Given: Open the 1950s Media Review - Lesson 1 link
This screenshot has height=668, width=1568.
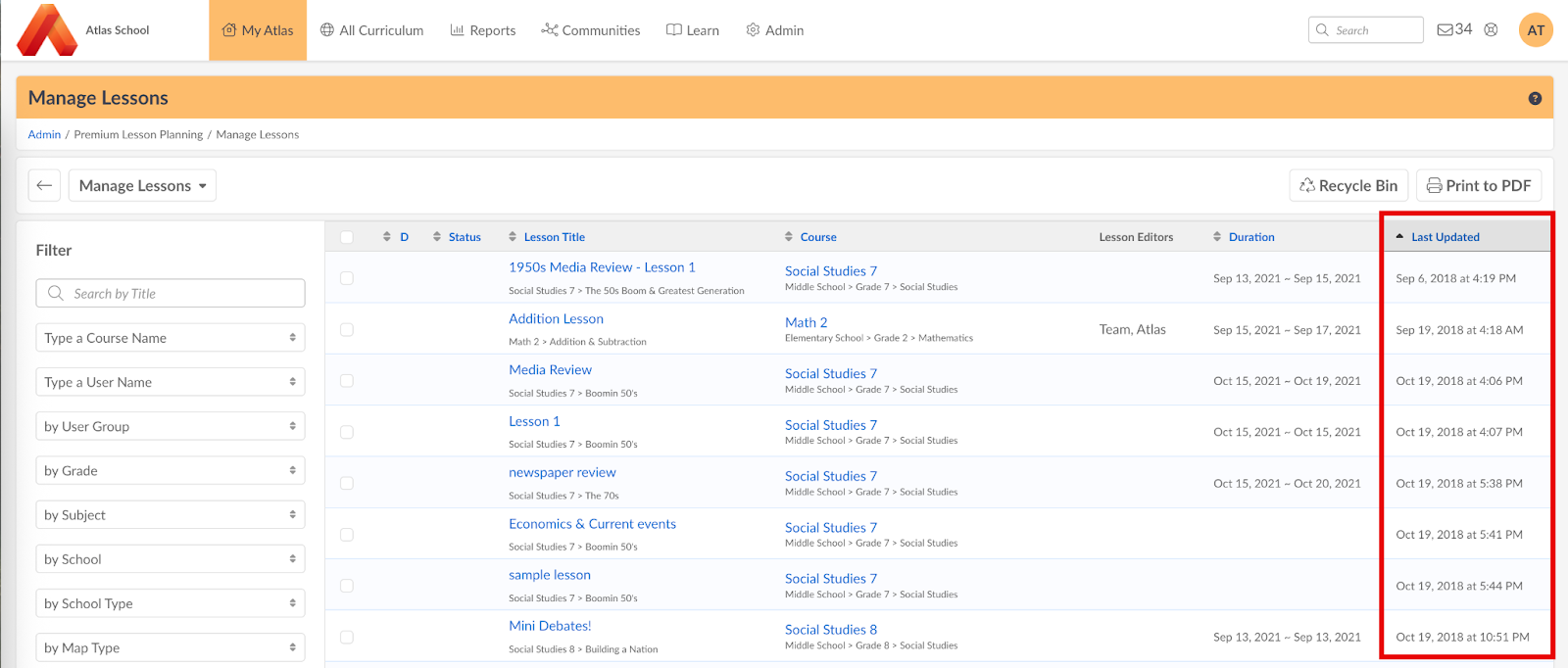Looking at the screenshot, I should point(602,267).
